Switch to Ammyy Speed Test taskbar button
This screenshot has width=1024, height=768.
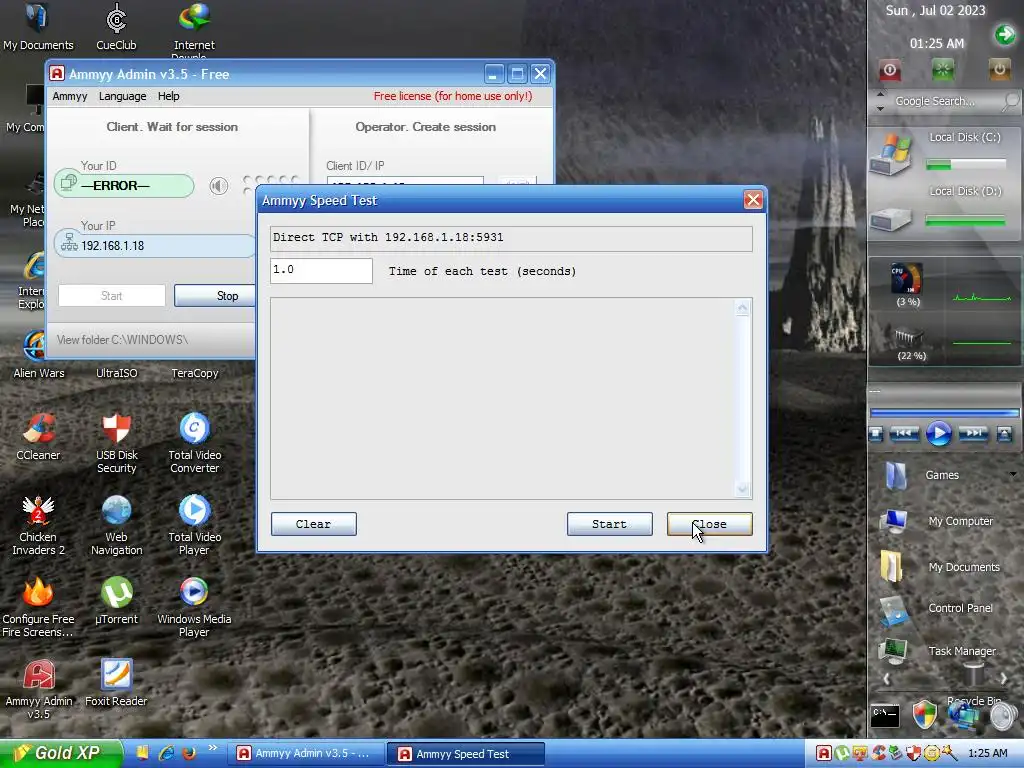465,754
